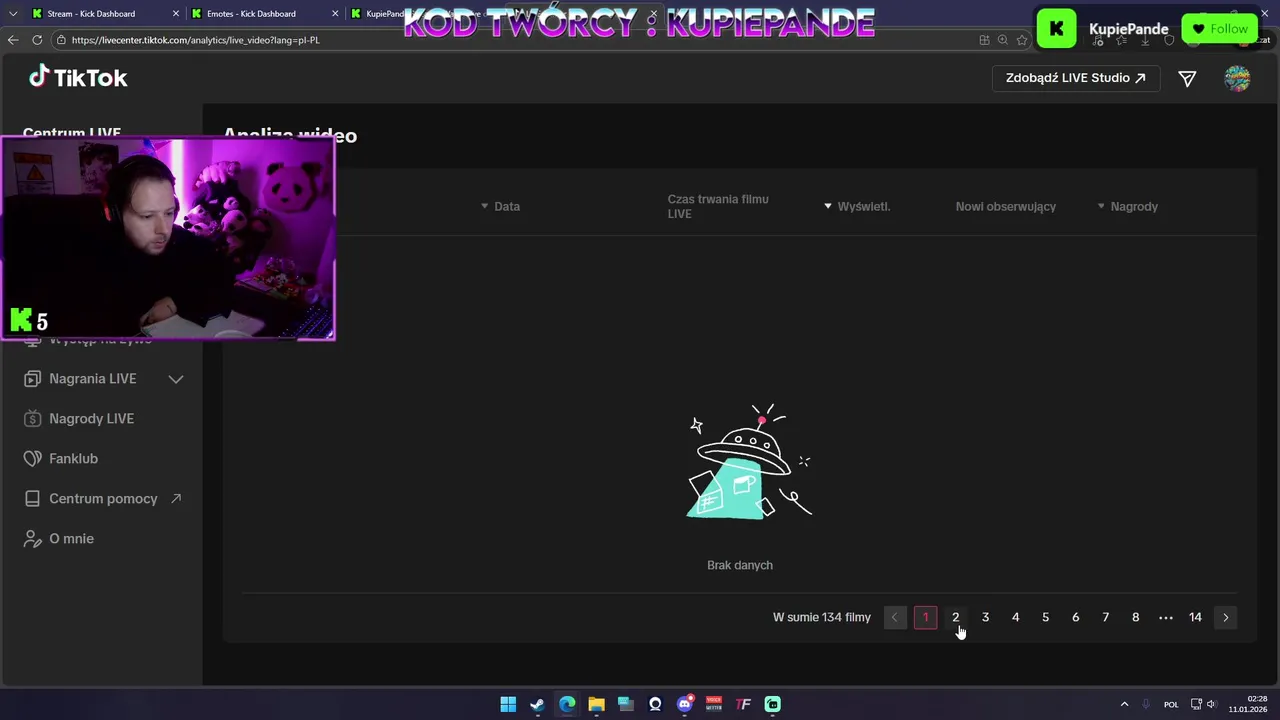Click the Centrum pomocy book icon

click(32, 499)
